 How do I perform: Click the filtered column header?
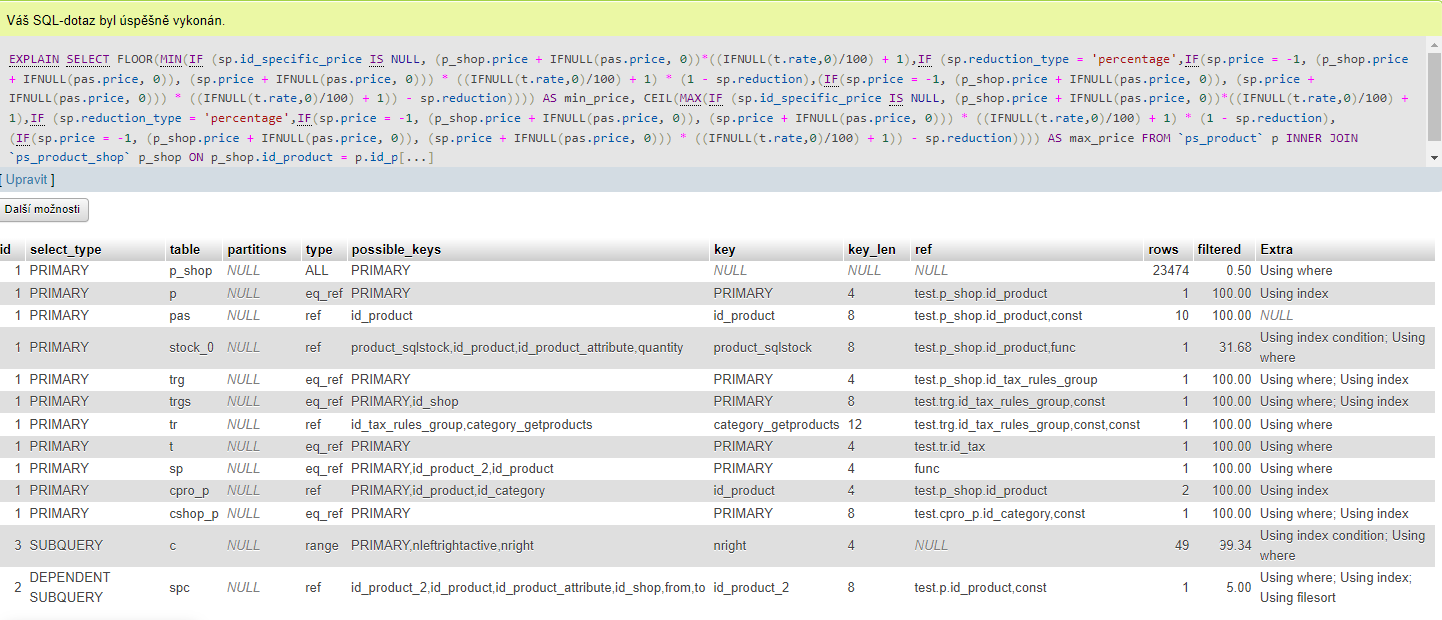1218,249
